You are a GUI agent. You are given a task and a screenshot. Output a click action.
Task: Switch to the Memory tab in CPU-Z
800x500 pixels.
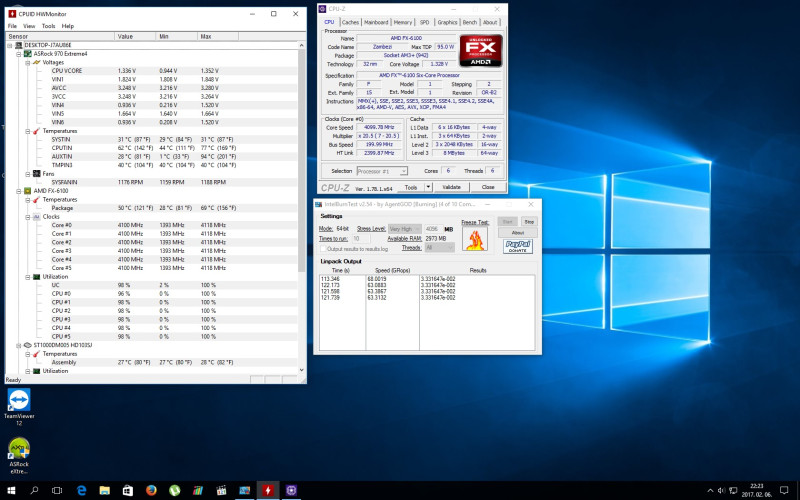tap(403, 22)
